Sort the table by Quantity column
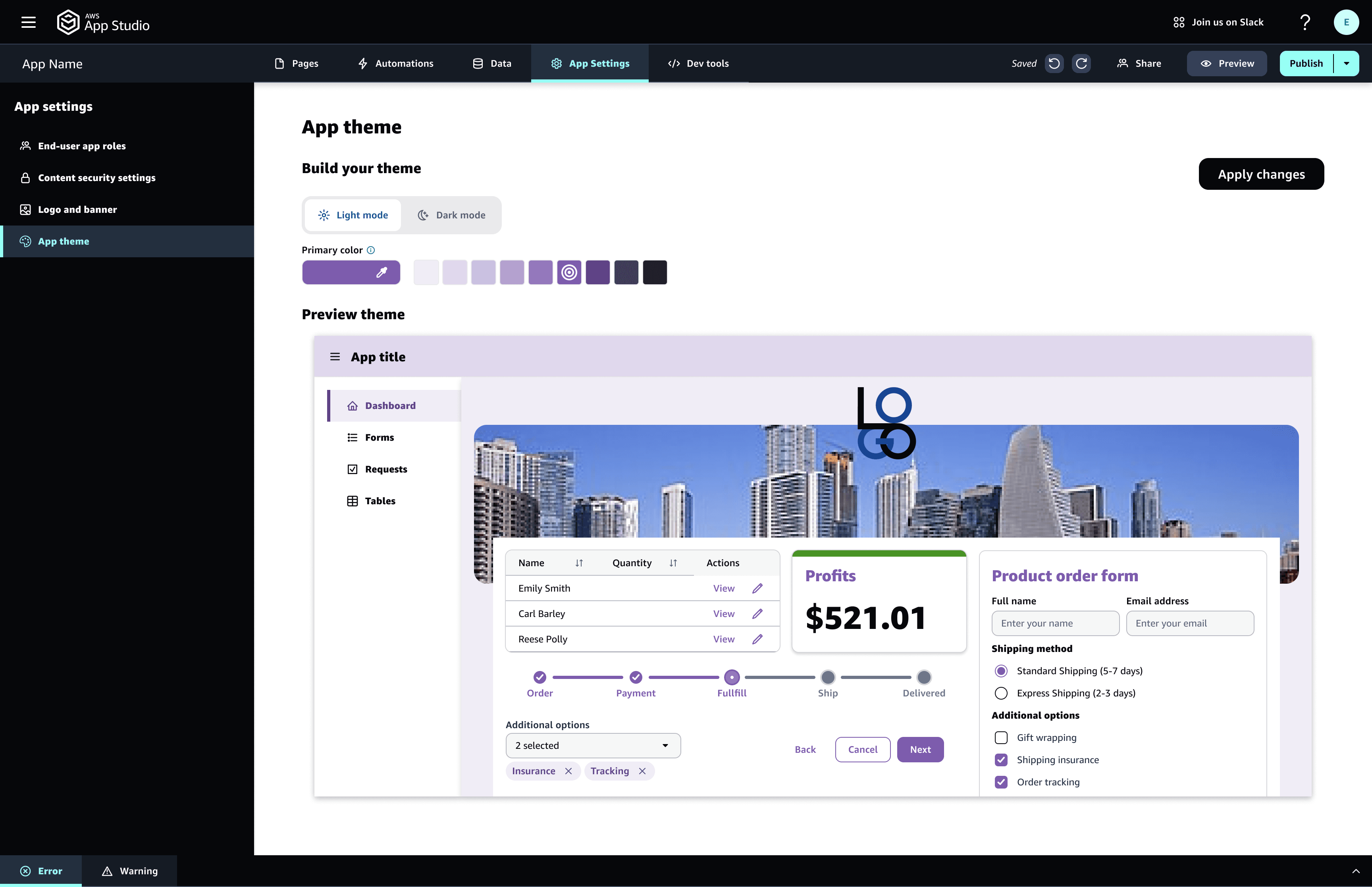Screen dimensions: 1372x887 (673, 563)
